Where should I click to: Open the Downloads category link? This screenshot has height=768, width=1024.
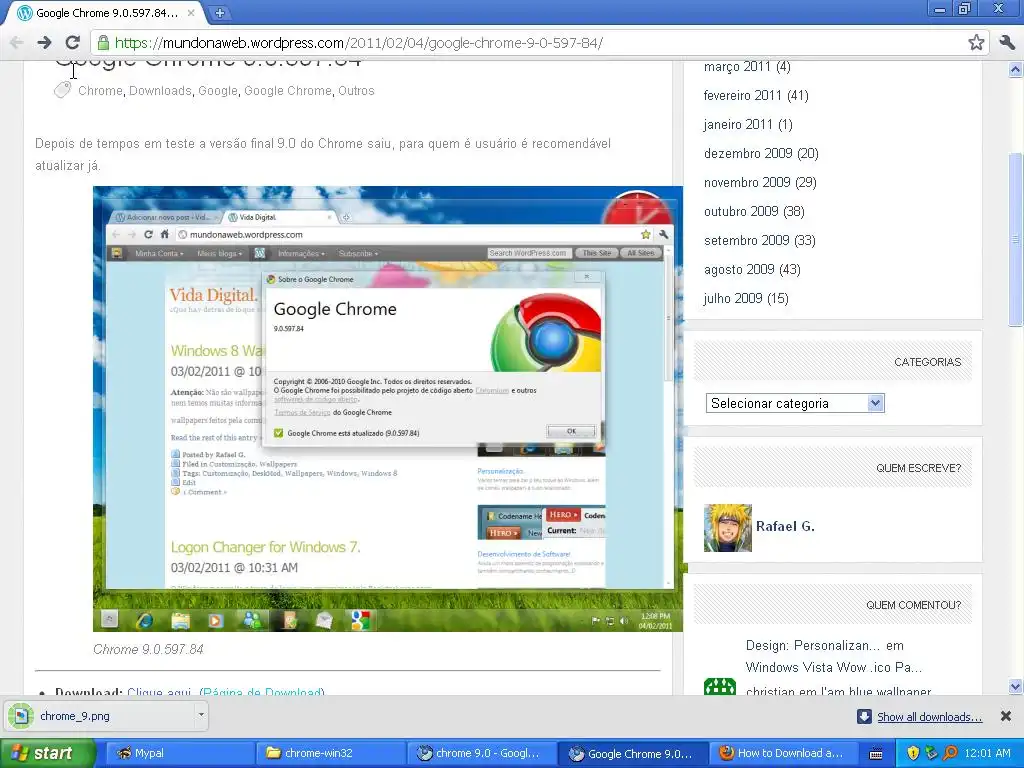[160, 91]
